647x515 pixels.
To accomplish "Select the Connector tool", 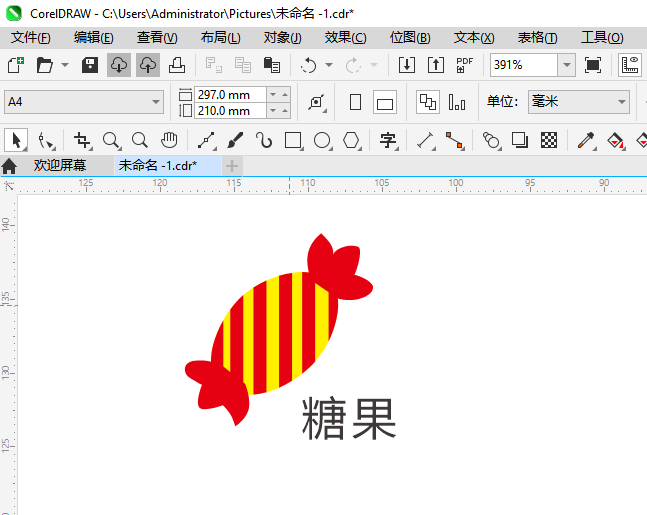I will coord(455,141).
